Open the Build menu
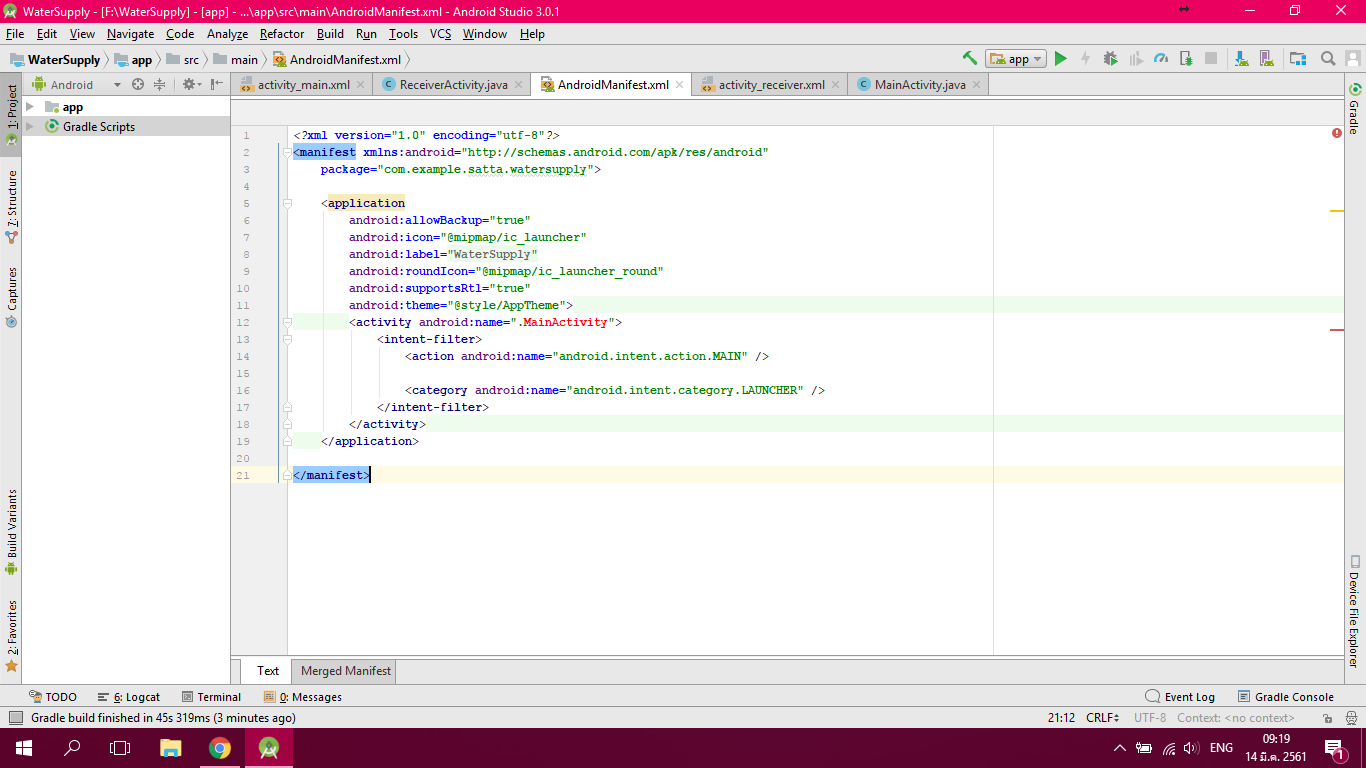 [330, 34]
